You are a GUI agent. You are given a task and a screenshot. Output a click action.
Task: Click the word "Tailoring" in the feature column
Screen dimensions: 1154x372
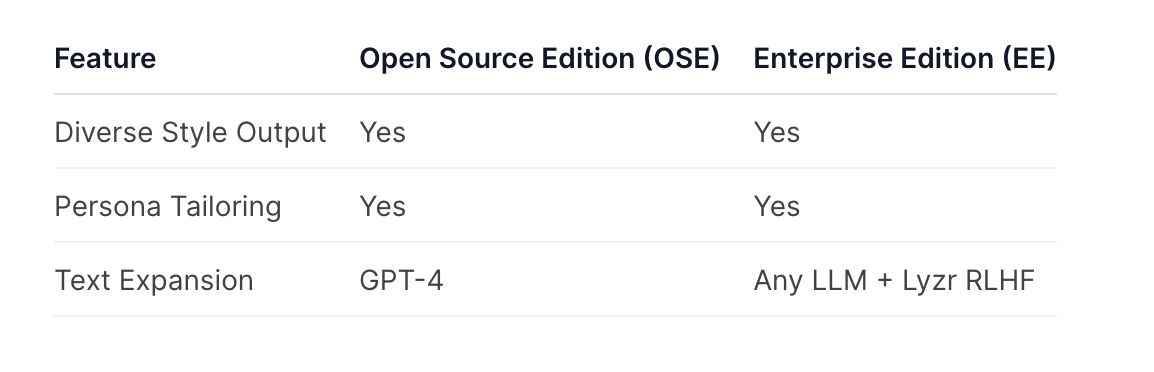pyautogui.click(x=225, y=207)
